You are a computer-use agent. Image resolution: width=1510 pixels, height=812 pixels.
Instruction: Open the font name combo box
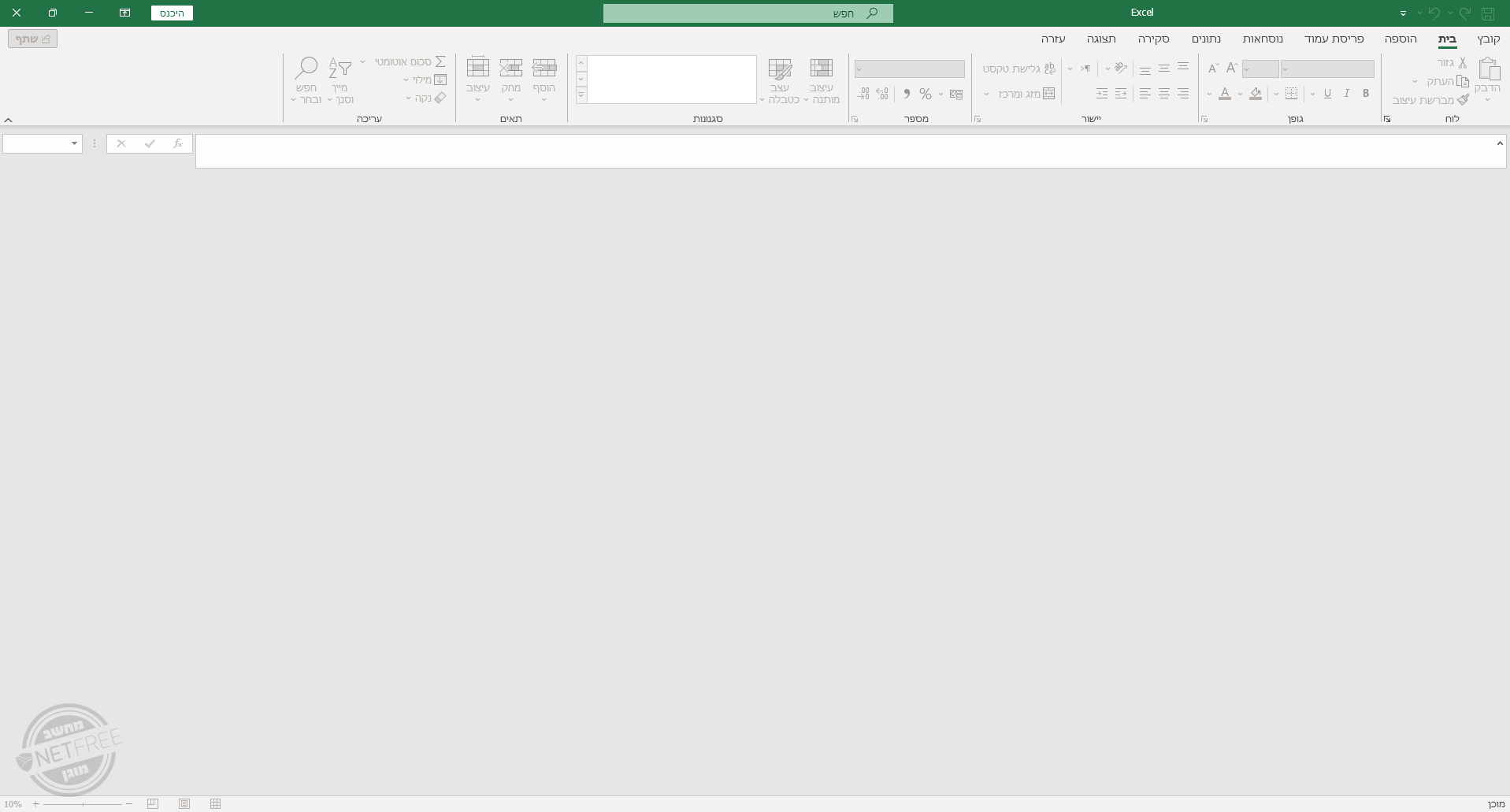[x=1327, y=69]
